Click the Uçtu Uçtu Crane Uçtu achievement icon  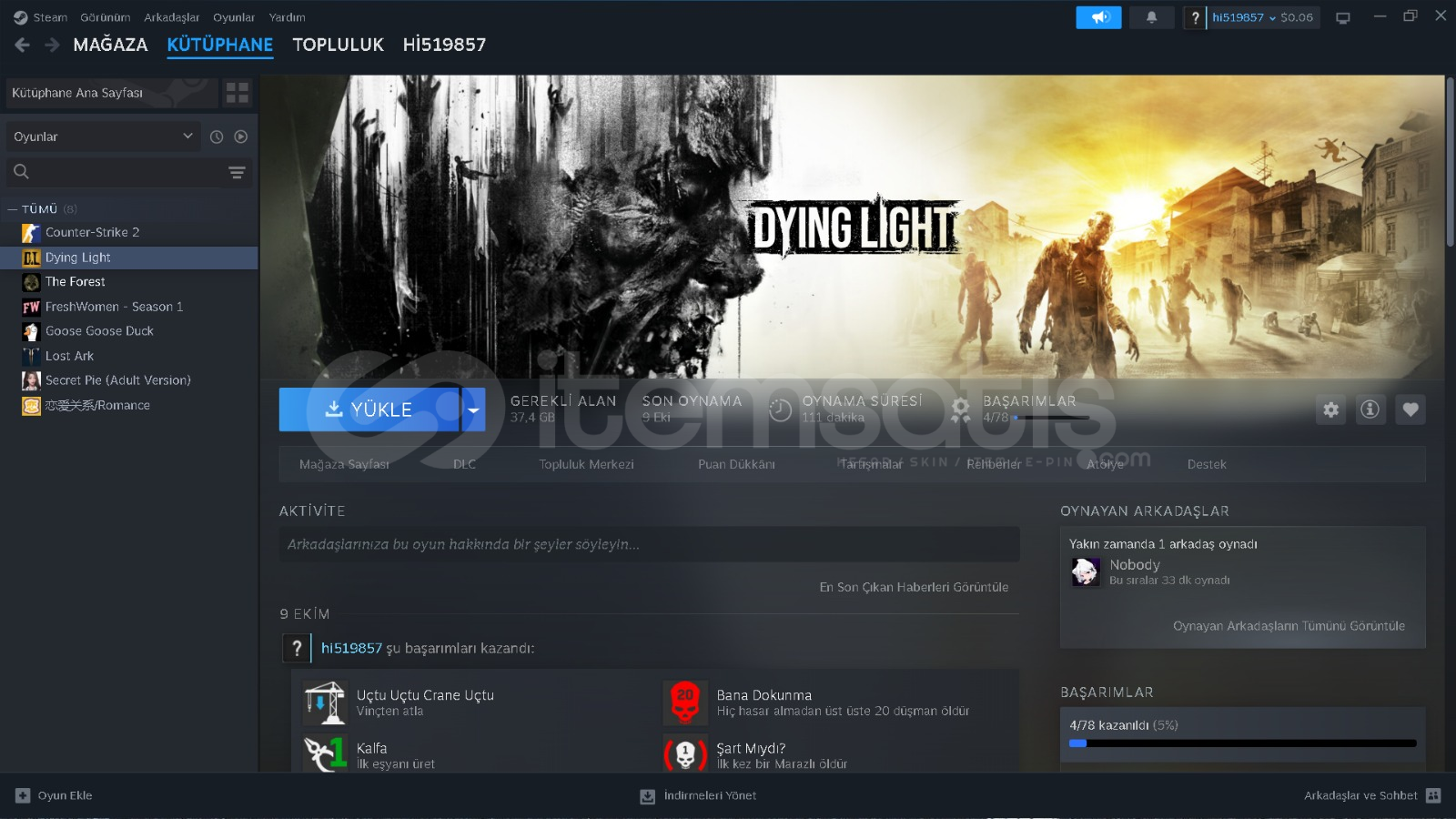pyautogui.click(x=324, y=703)
